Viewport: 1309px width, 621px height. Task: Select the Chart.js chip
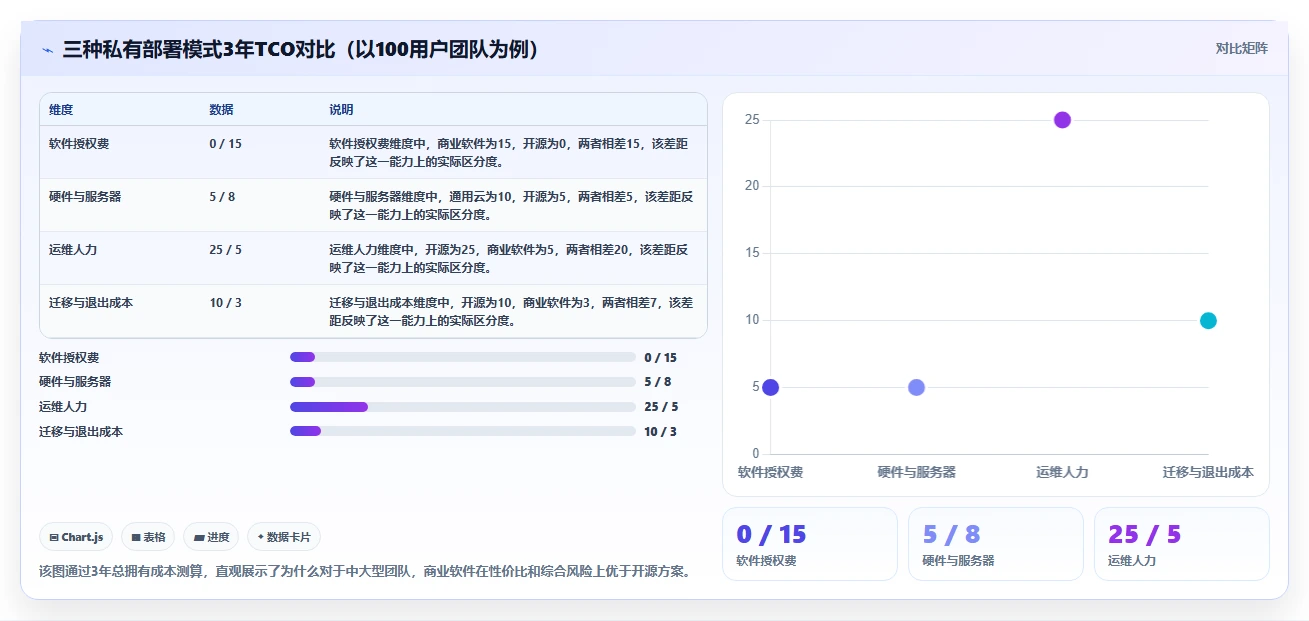click(x=77, y=537)
